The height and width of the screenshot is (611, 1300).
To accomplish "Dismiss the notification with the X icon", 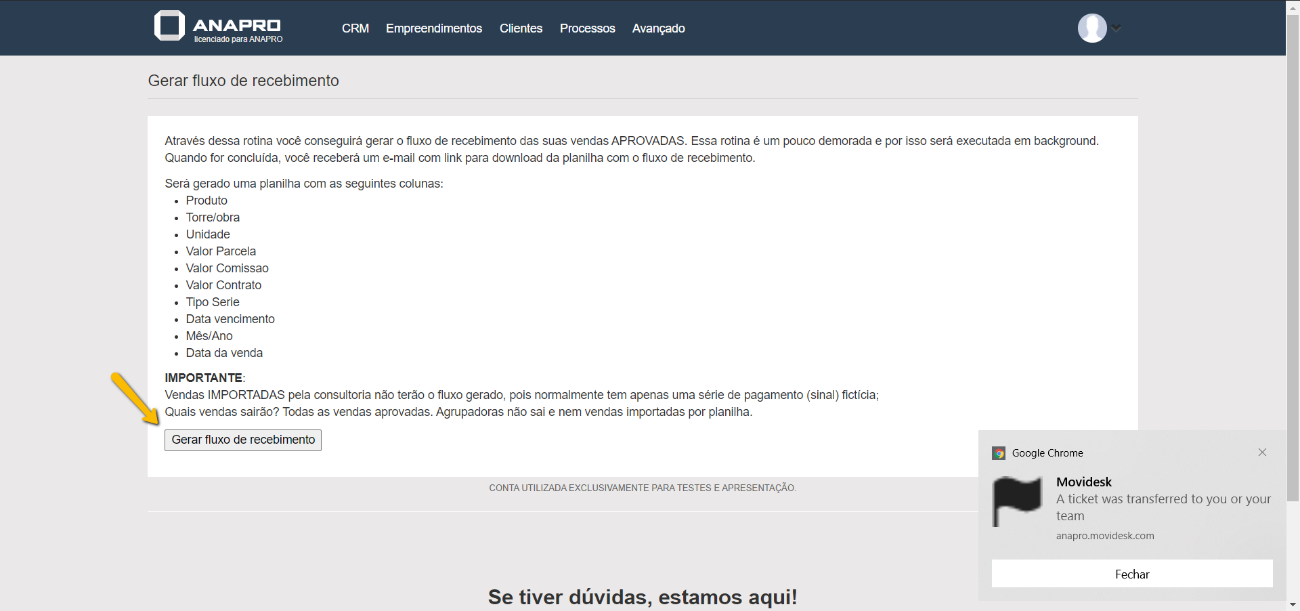I will tap(1262, 452).
